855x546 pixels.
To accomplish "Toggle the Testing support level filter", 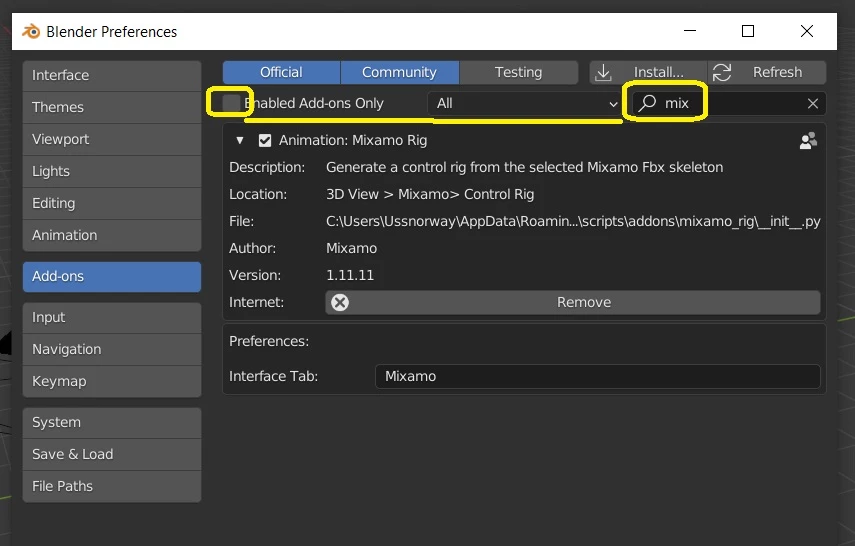I will pos(519,73).
